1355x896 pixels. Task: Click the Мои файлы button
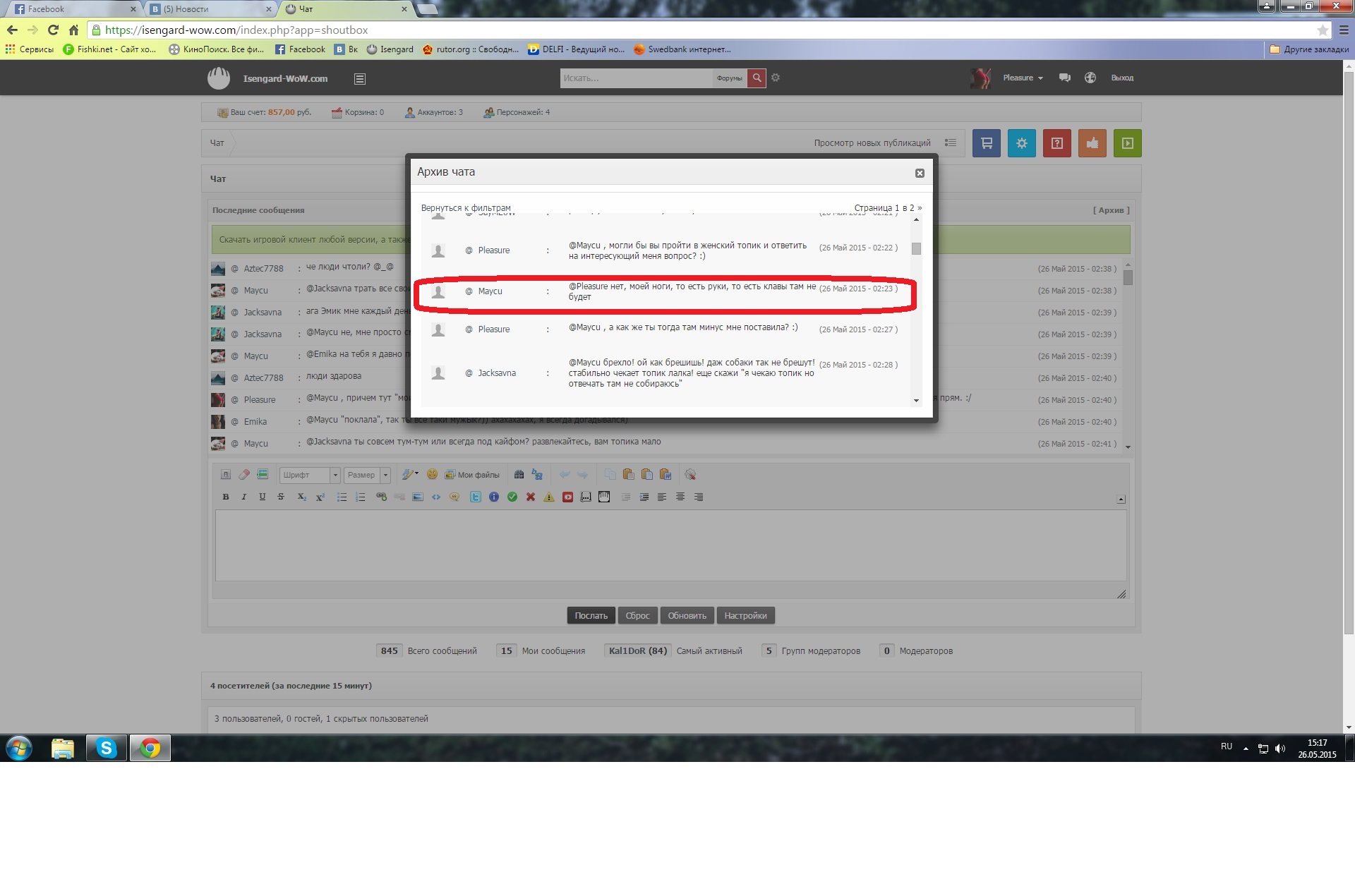click(472, 475)
